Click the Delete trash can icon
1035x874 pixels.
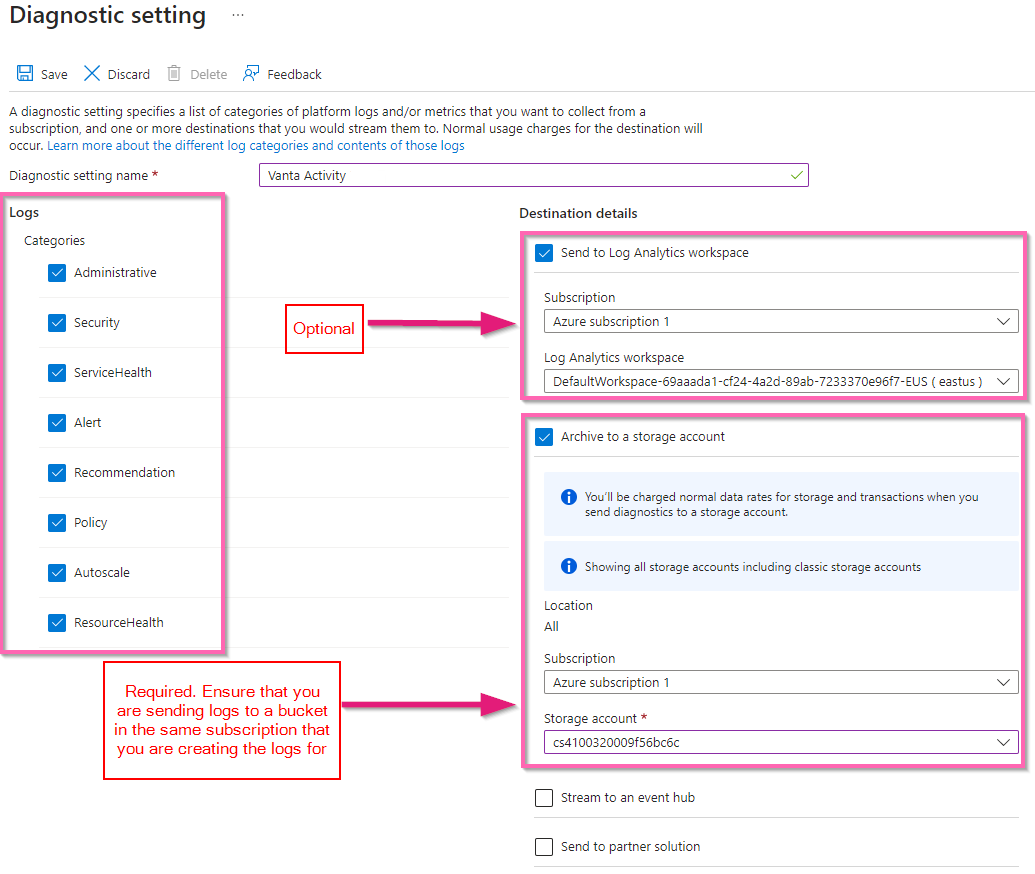pos(174,73)
